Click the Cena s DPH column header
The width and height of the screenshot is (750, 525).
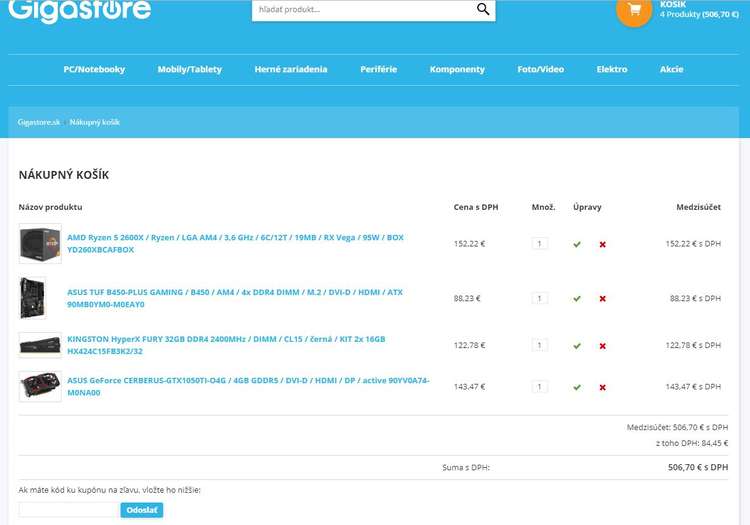coord(476,207)
